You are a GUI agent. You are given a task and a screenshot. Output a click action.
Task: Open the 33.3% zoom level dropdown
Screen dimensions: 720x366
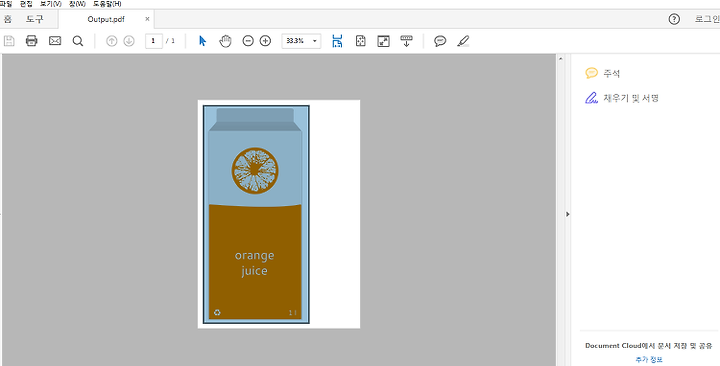(x=301, y=41)
